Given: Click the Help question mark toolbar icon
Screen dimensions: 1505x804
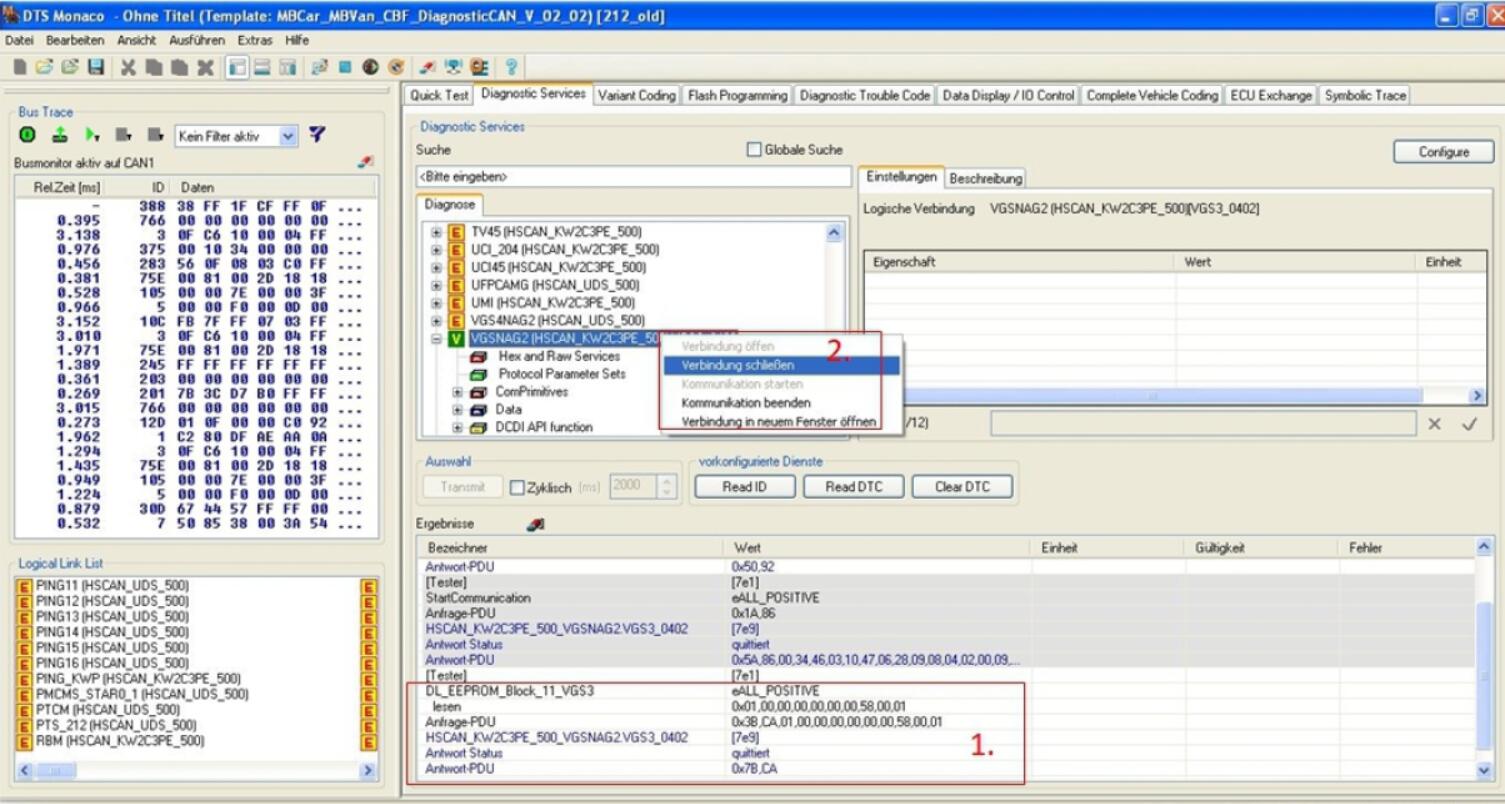Looking at the screenshot, I should [512, 66].
